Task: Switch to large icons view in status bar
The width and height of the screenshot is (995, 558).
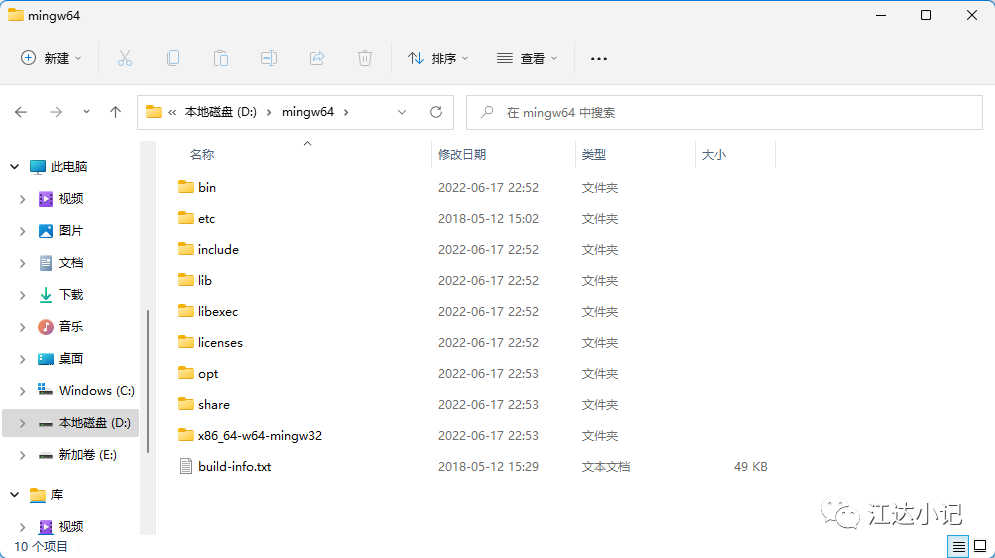Action: (x=980, y=546)
